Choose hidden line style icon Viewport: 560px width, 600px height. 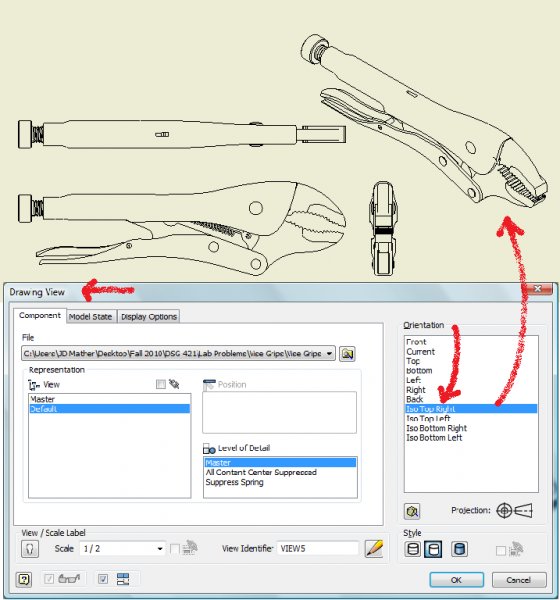coord(413,549)
